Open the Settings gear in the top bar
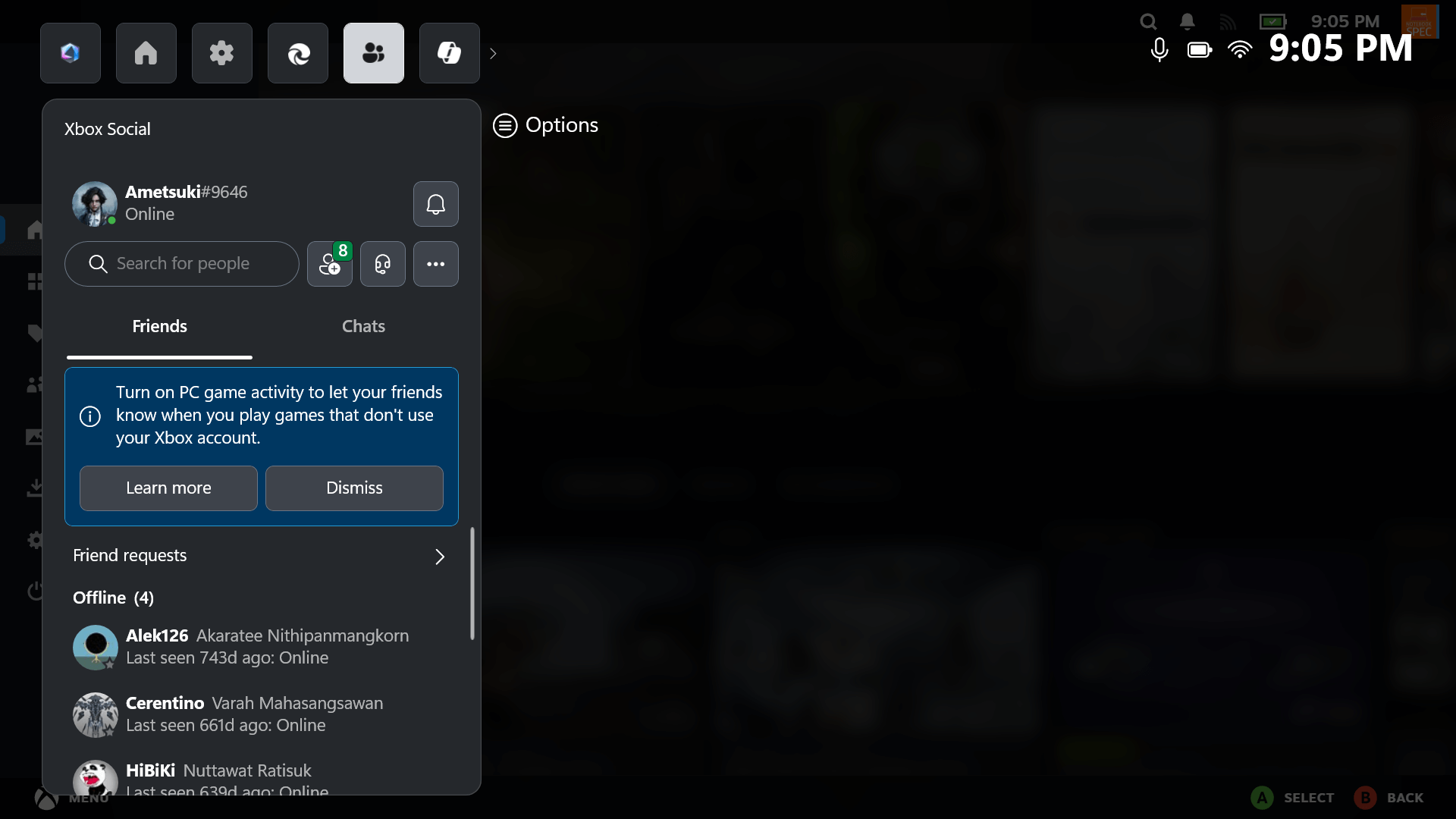1456x819 pixels. pos(221,53)
